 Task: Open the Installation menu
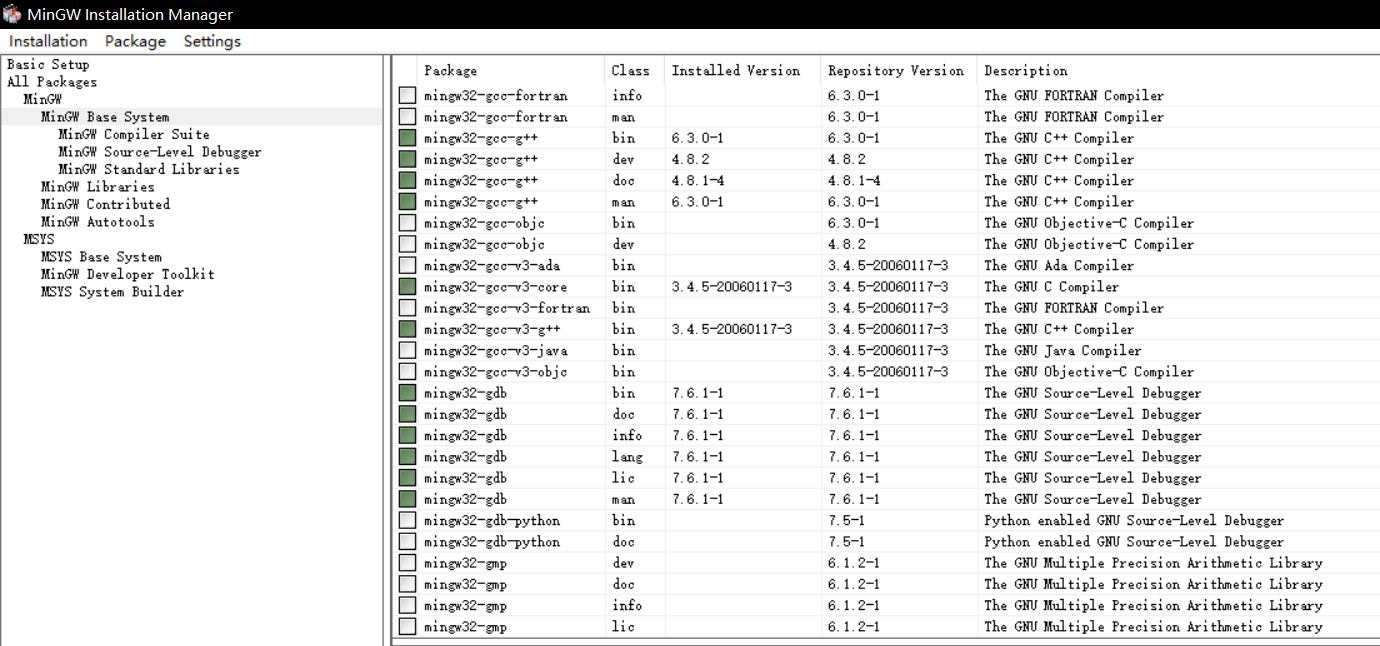tap(48, 41)
